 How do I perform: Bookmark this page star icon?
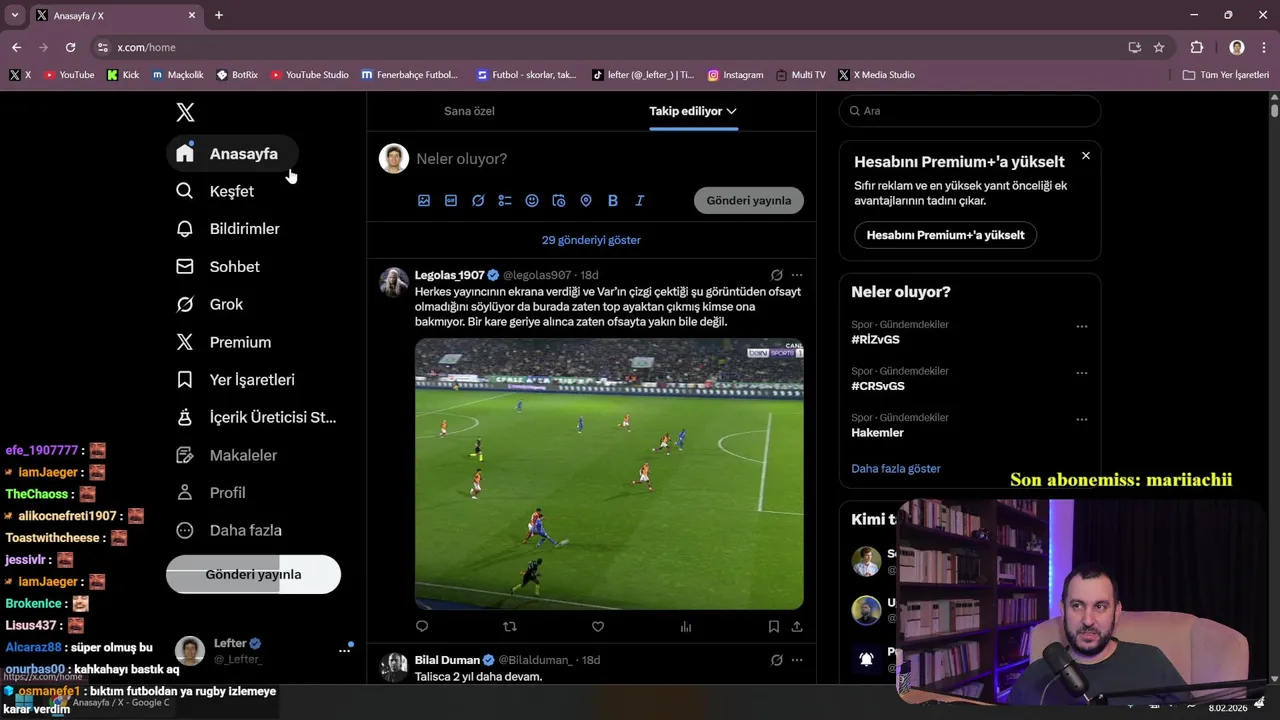click(x=1159, y=47)
